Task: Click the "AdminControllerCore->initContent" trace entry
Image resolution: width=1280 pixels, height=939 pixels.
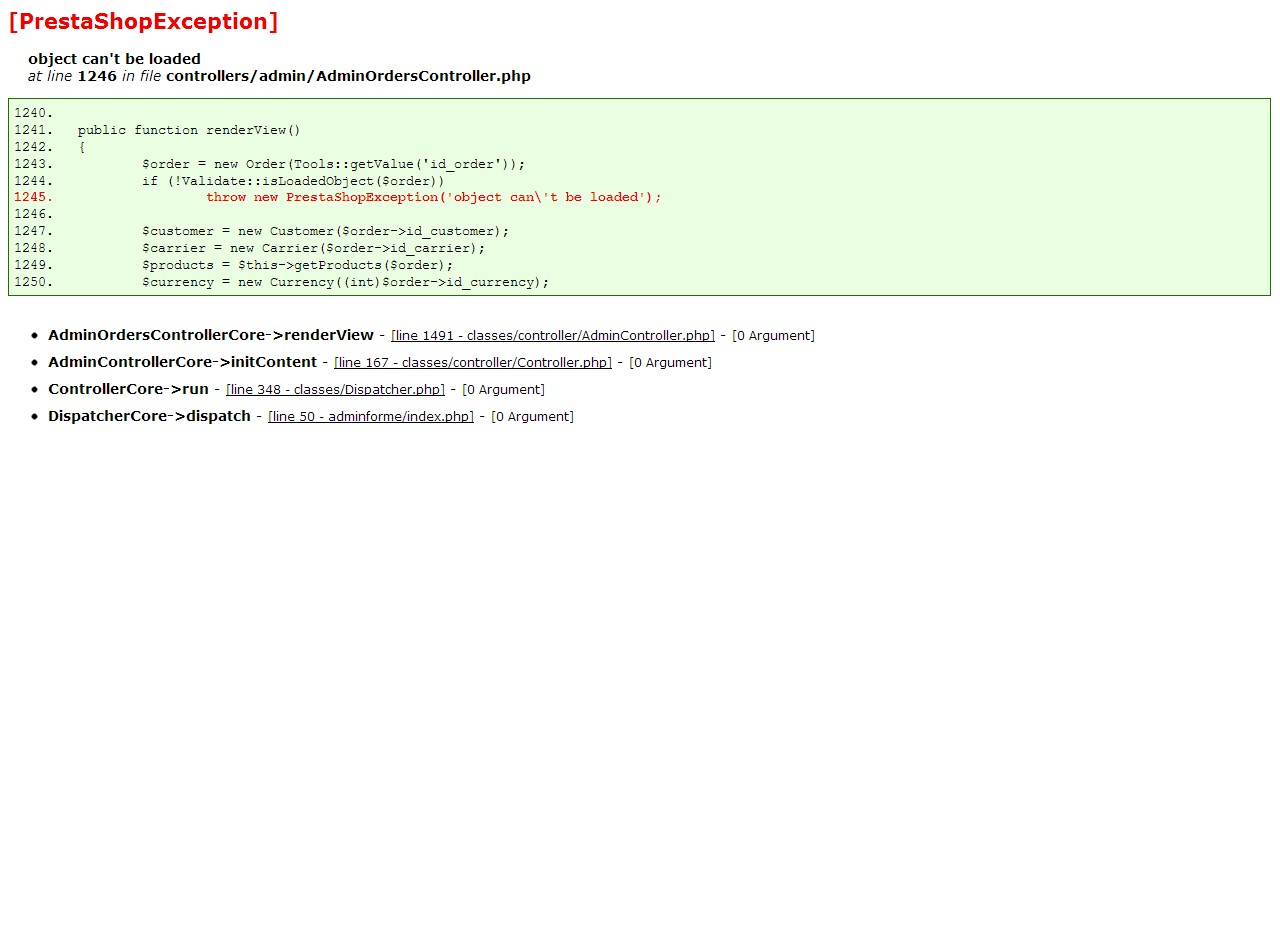Action: (182, 362)
